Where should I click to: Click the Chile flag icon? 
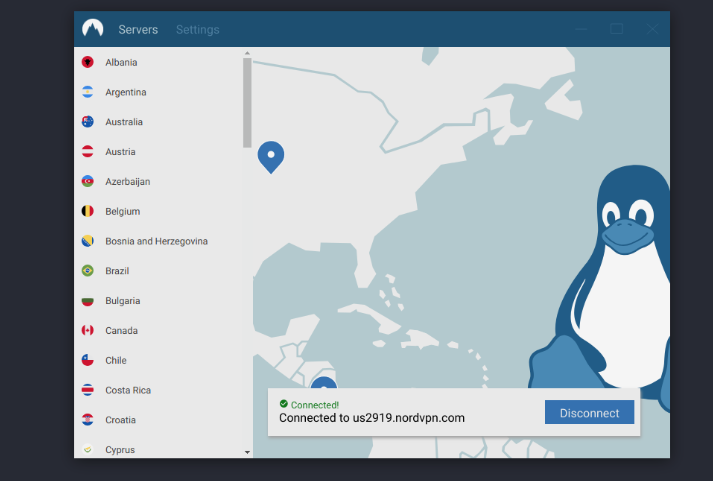tap(88, 360)
